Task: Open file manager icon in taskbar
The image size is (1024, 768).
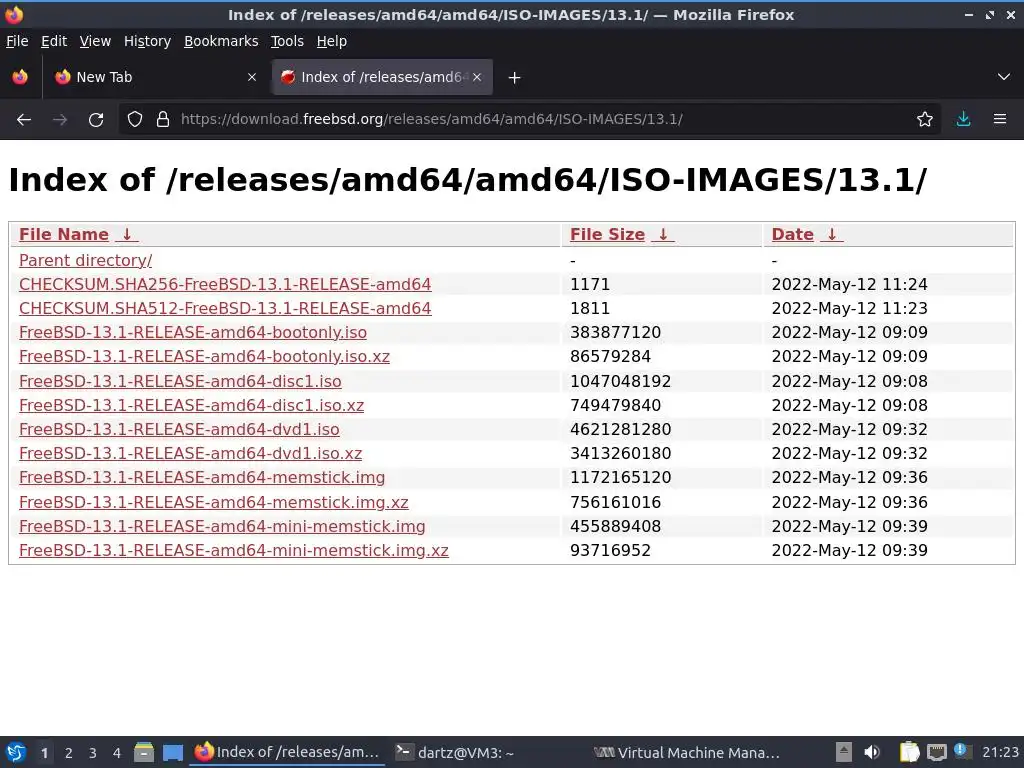Action: click(x=144, y=752)
